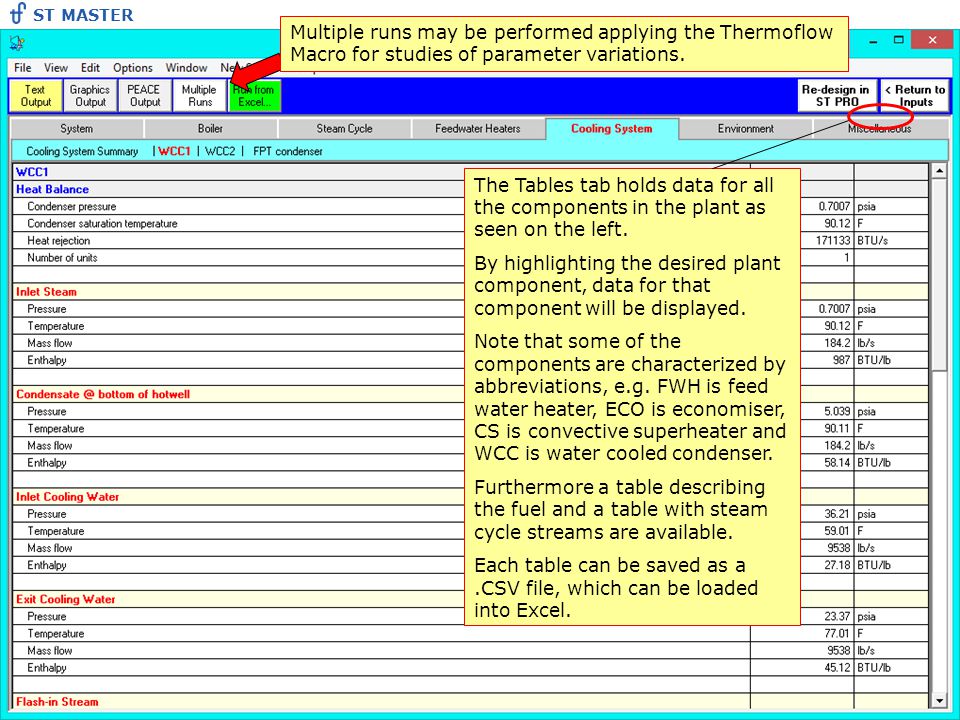Switch to the Miscellaneous tab
The image size is (960, 720).
(880, 129)
